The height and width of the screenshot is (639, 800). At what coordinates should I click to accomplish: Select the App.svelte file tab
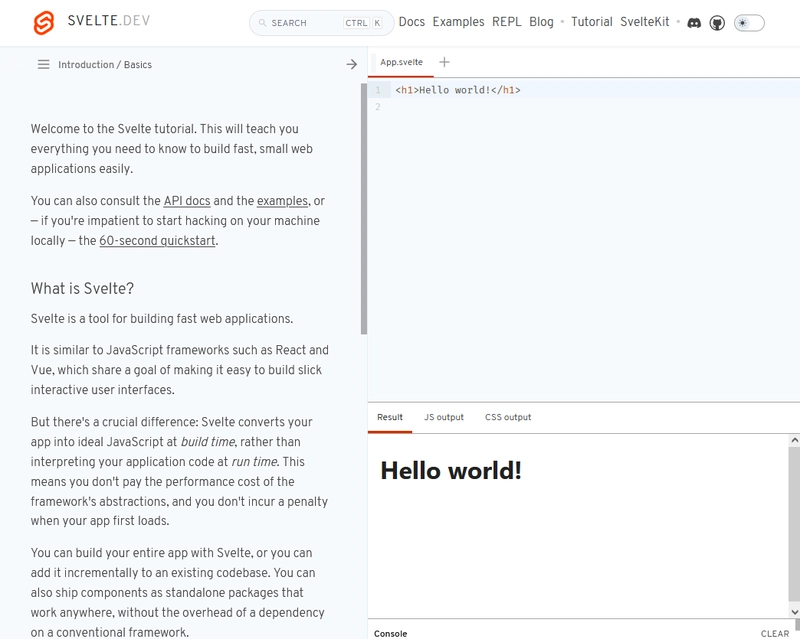click(x=401, y=62)
